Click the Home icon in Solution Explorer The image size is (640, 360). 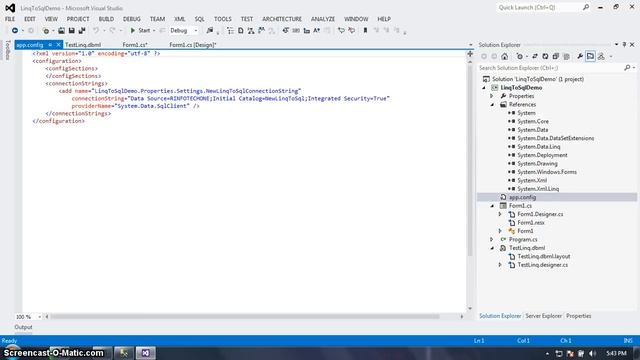[x=505, y=56]
